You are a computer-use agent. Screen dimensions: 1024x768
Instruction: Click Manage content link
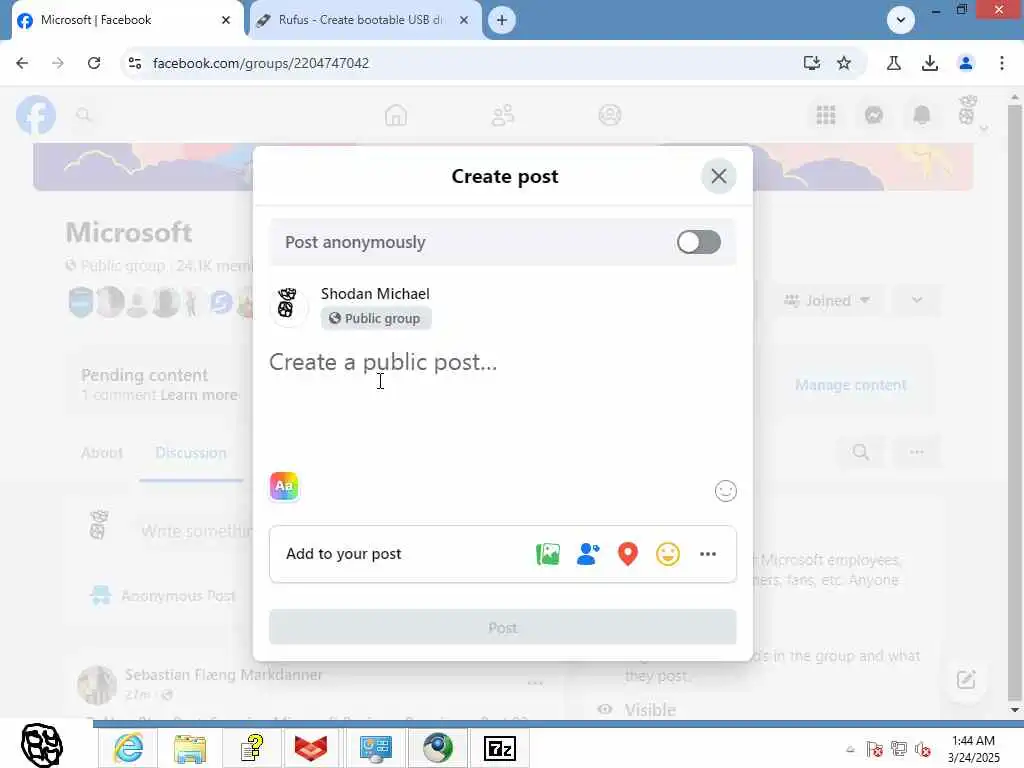(850, 385)
